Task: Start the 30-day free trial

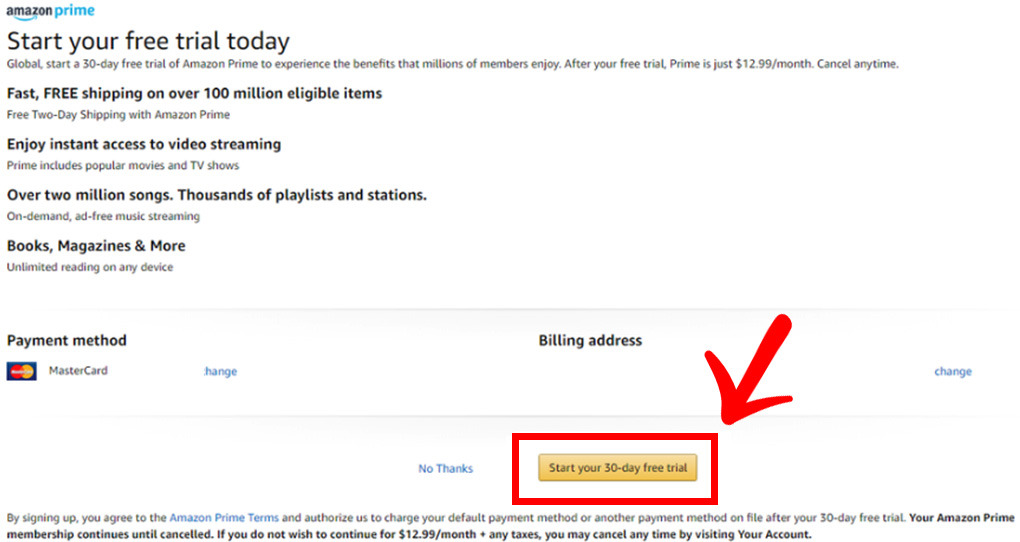Action: pyautogui.click(x=617, y=468)
